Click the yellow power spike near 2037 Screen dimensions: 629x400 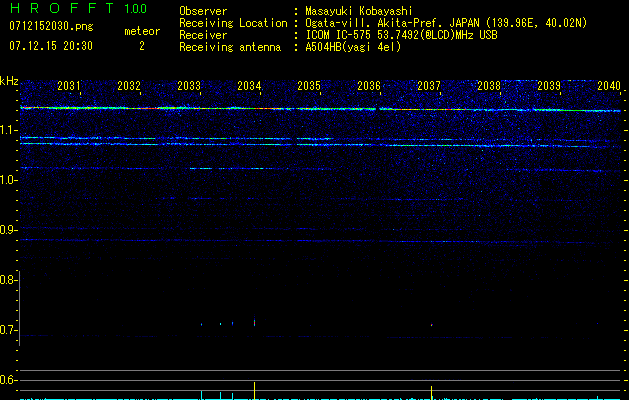pyautogui.click(x=432, y=393)
